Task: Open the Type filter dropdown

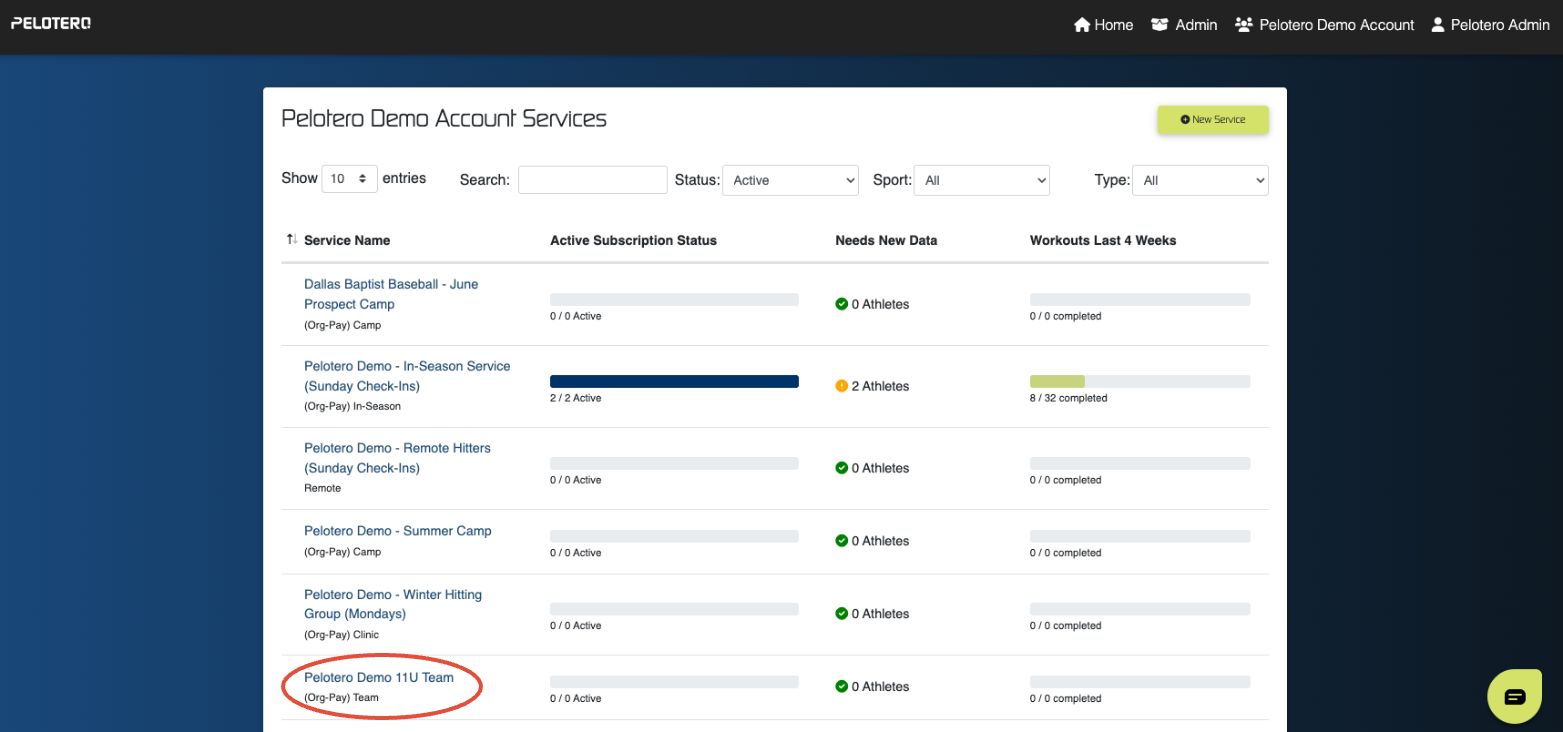Action: [x=1200, y=180]
